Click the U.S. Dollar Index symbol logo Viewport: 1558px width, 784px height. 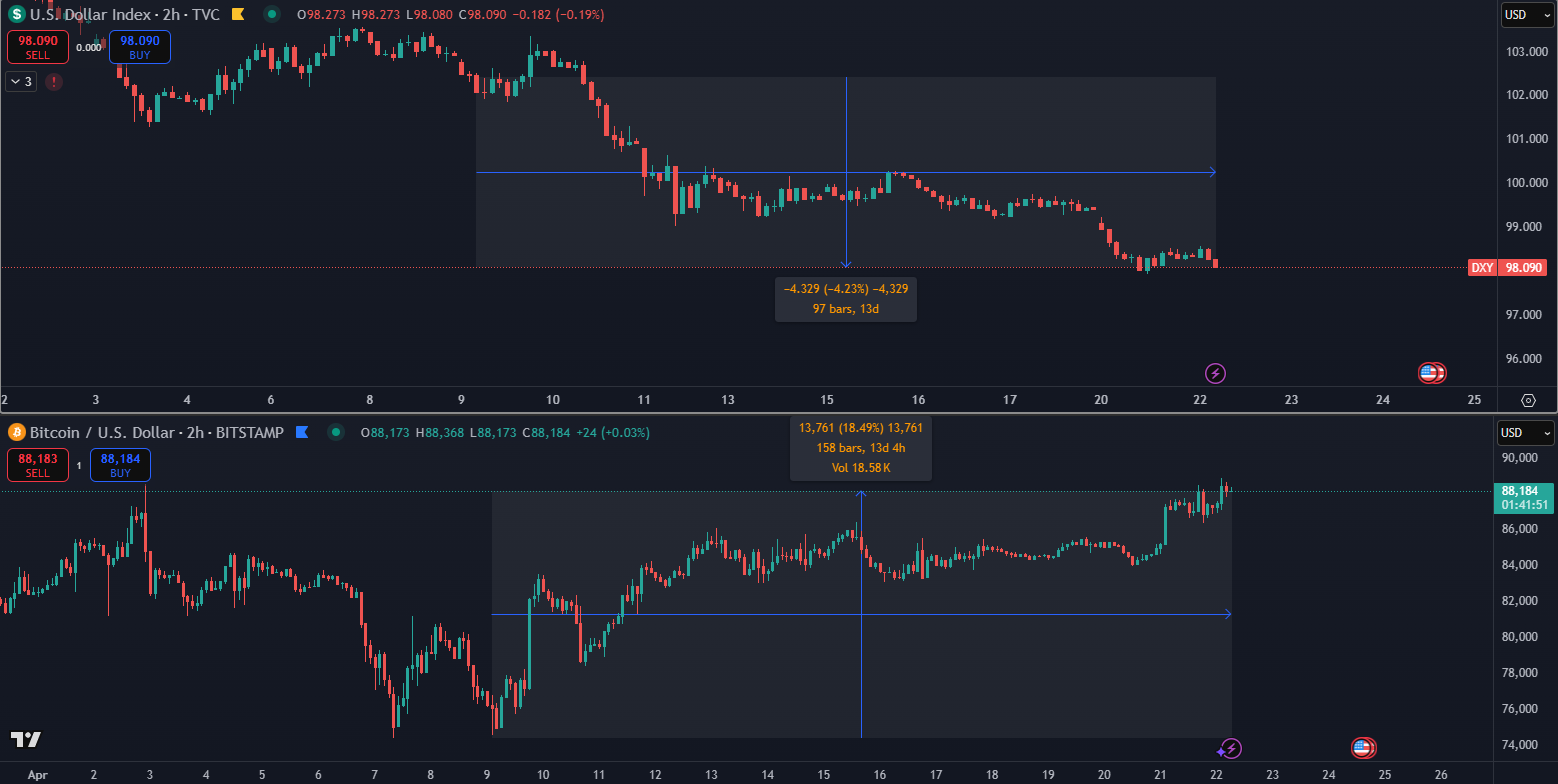(x=16, y=15)
